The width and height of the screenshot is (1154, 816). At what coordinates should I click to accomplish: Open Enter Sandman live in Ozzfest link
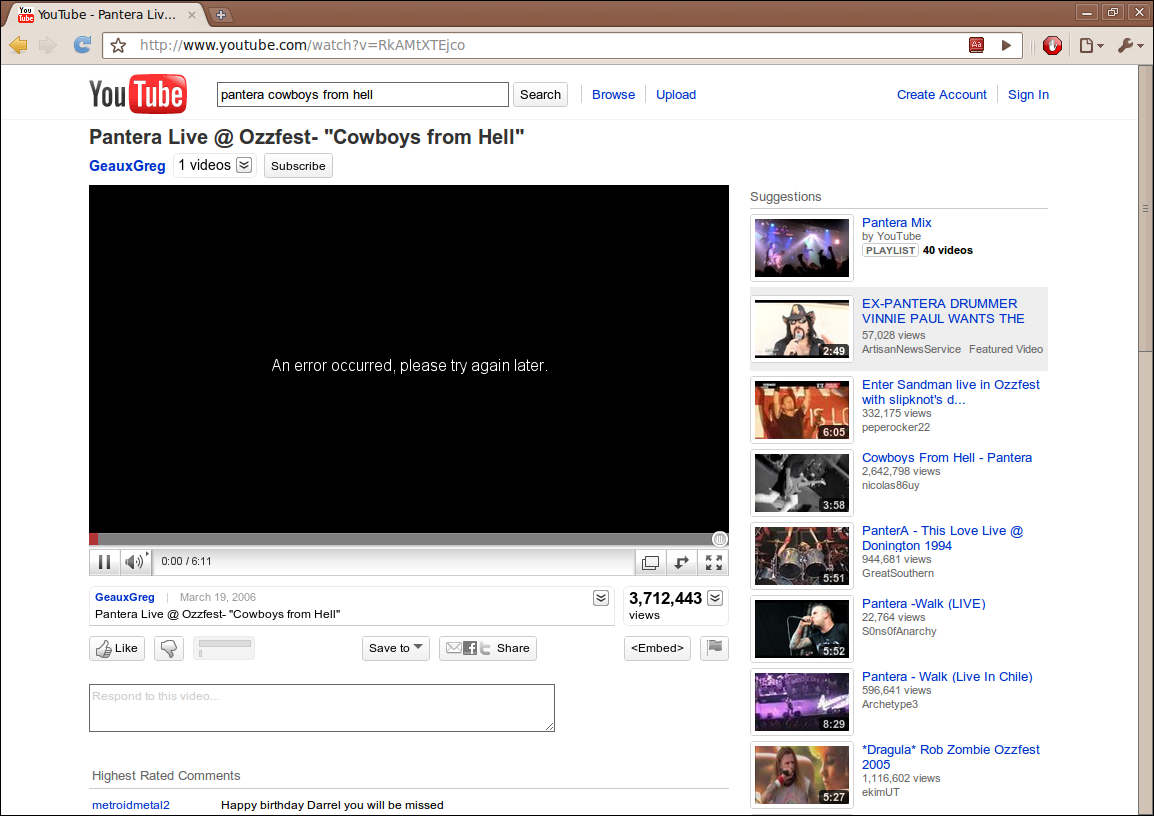click(x=950, y=392)
